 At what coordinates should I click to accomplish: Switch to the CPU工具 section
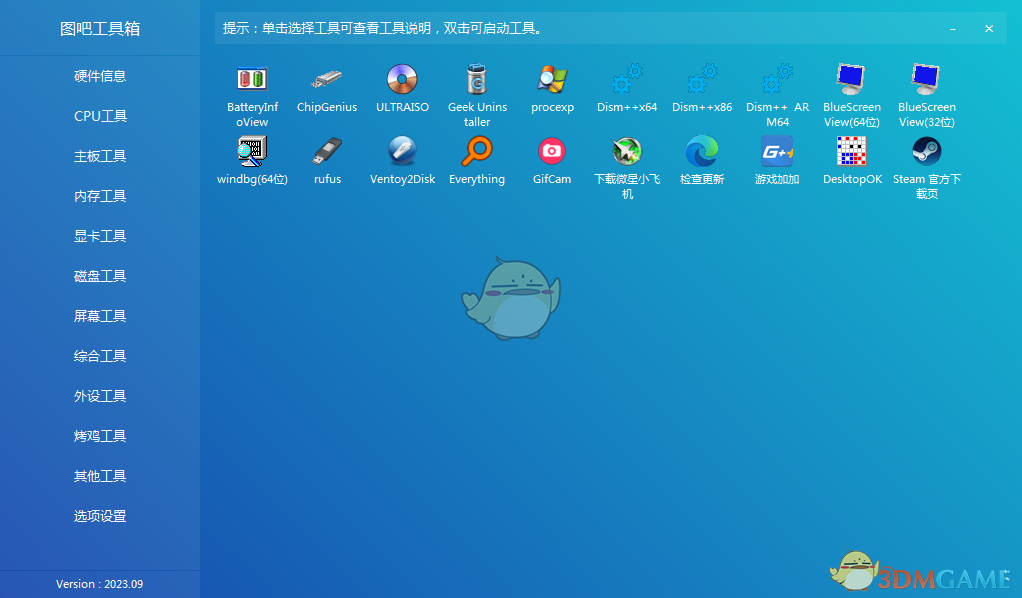(100, 116)
